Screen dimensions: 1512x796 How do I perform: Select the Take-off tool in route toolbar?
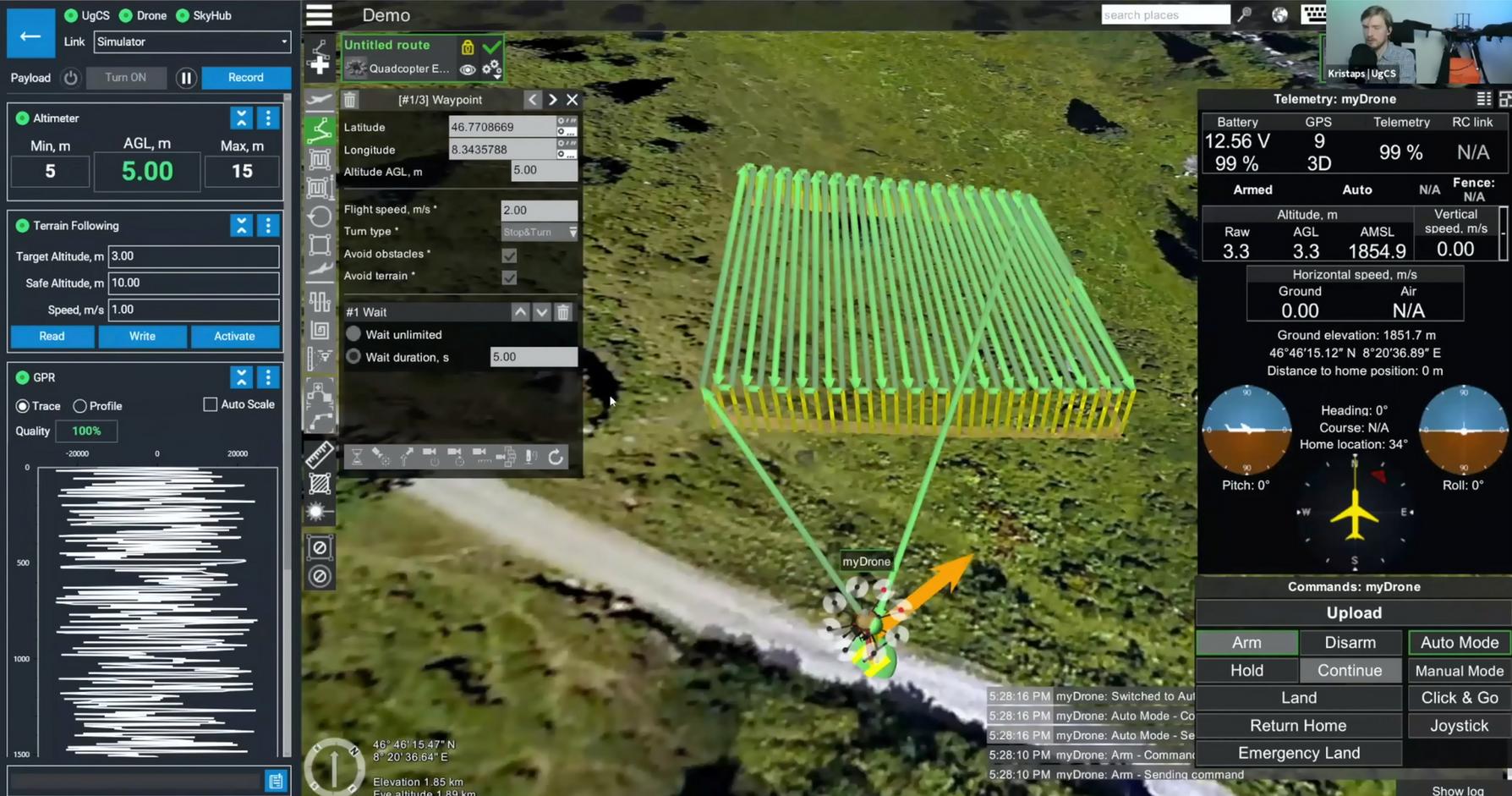point(320,101)
